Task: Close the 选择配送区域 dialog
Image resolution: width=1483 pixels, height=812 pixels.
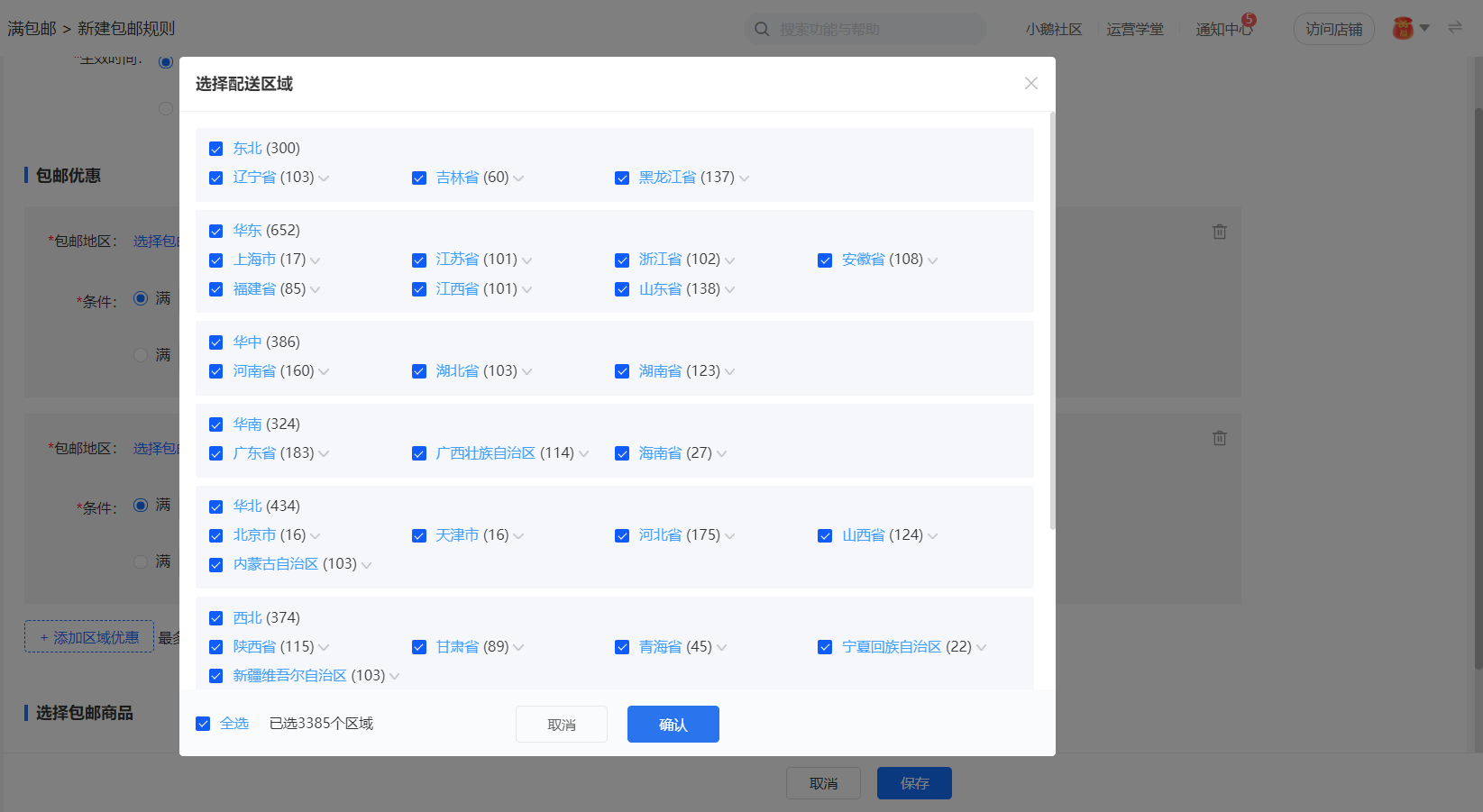Action: (x=1031, y=83)
